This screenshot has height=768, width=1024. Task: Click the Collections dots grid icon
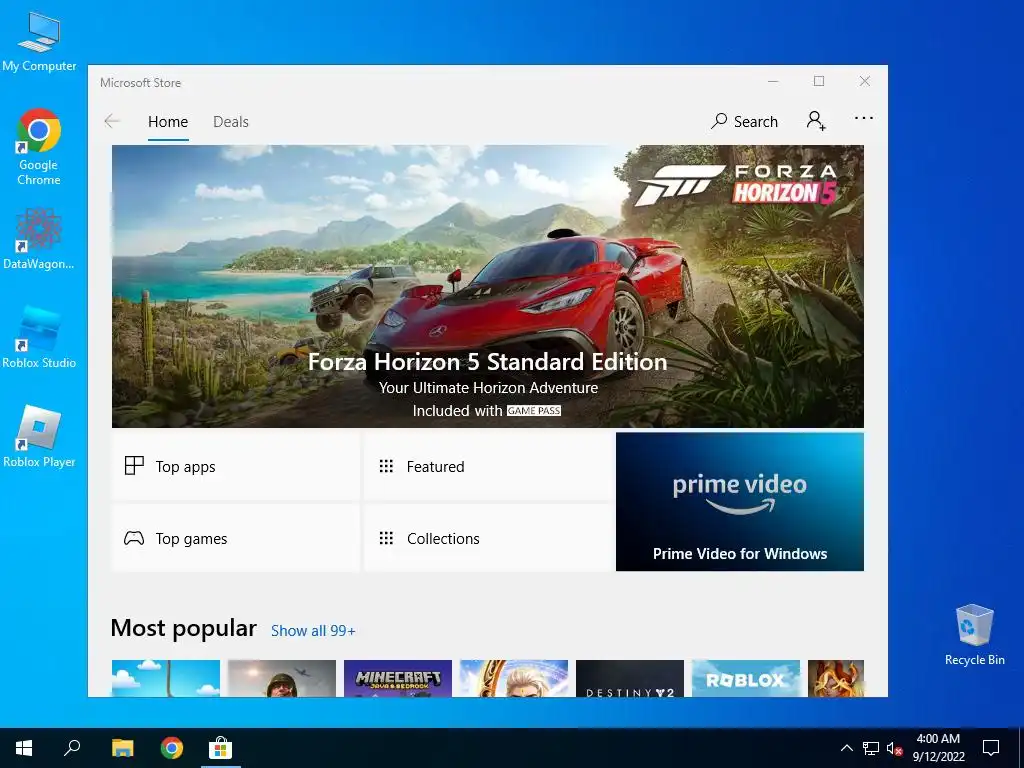(x=386, y=538)
